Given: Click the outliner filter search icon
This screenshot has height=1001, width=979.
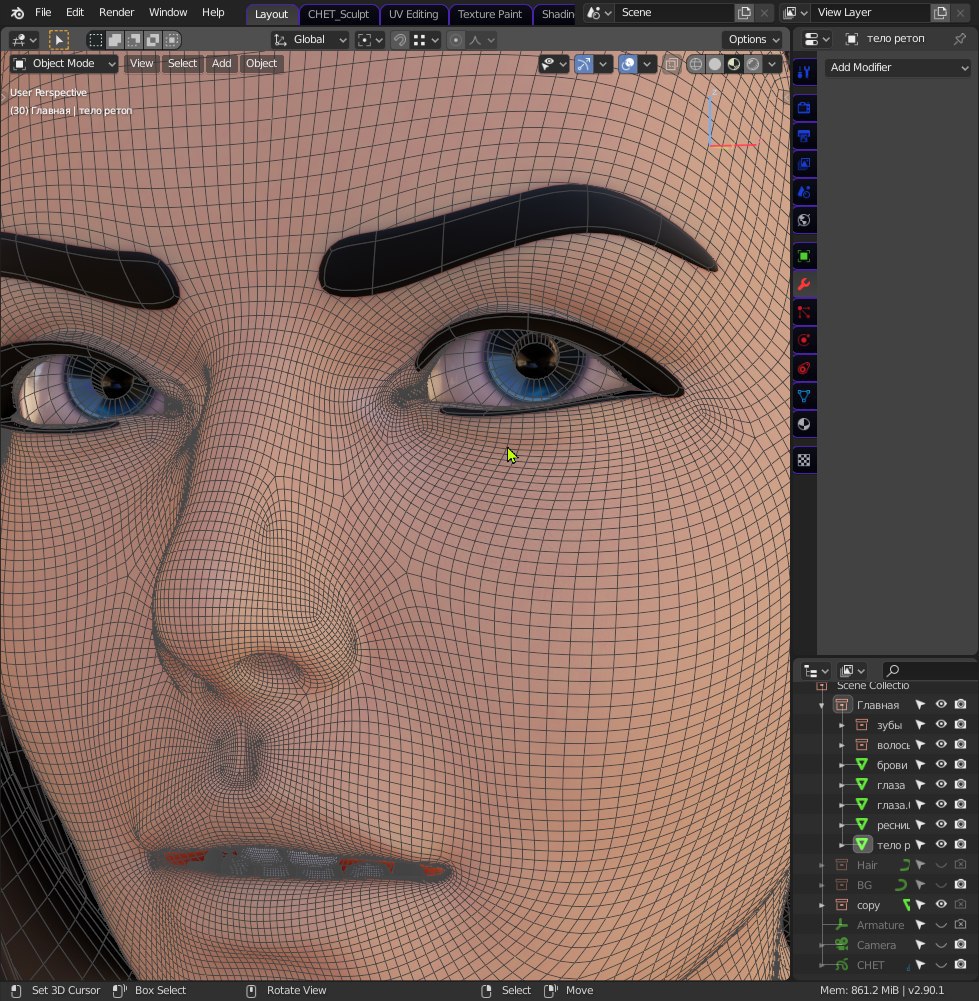Looking at the screenshot, I should point(893,670).
